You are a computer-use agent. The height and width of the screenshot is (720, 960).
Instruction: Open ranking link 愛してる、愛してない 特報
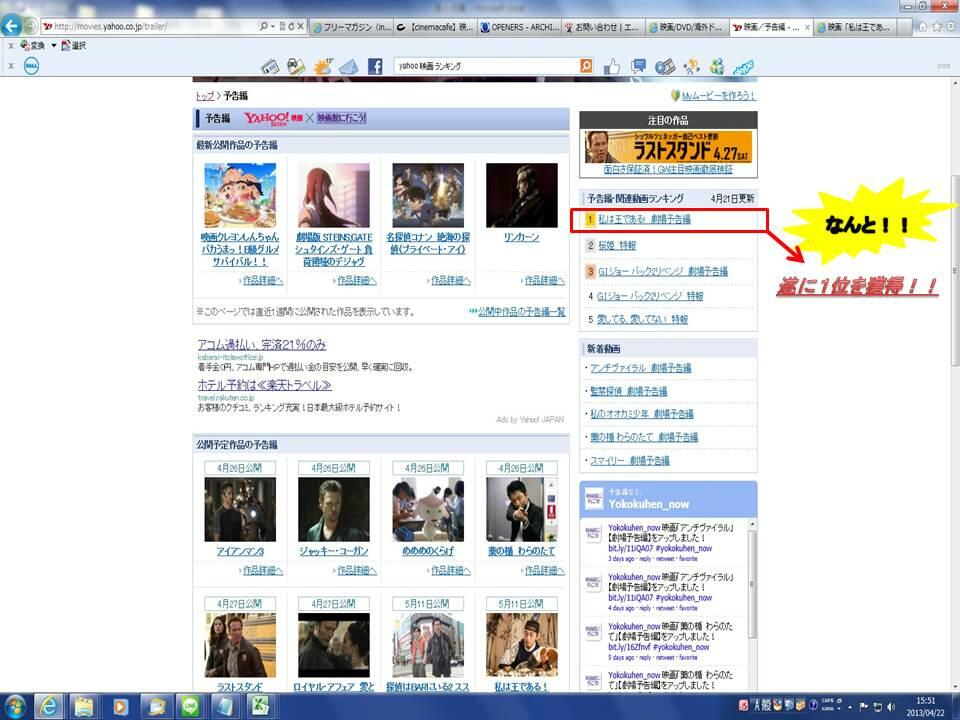642,319
